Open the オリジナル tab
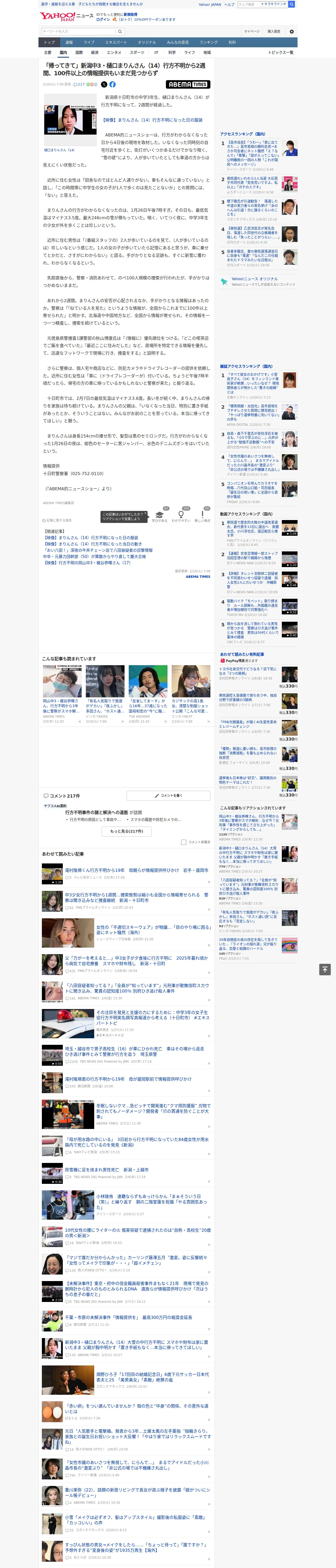This screenshot has width=336, height=1568. [147, 43]
